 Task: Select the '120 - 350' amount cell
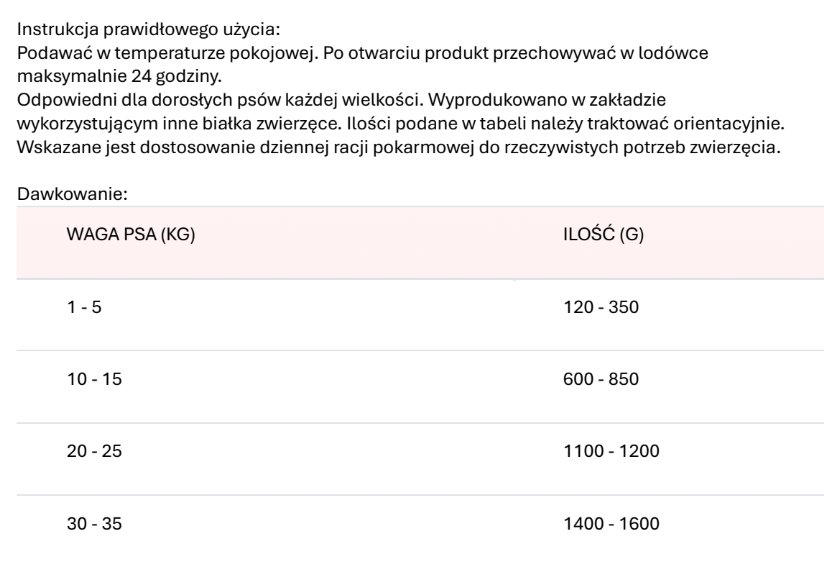[601, 307]
